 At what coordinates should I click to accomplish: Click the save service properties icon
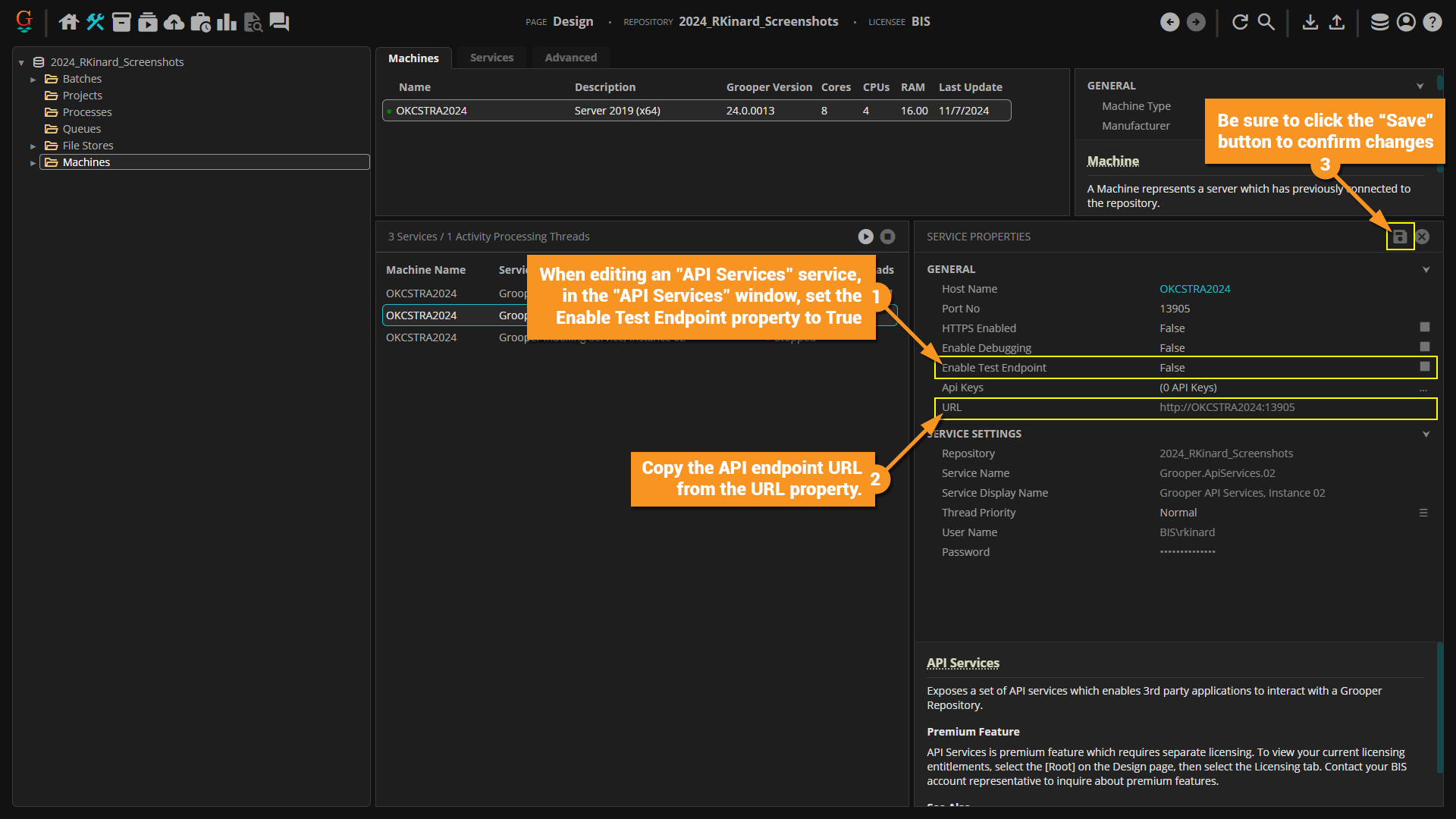(x=1400, y=237)
